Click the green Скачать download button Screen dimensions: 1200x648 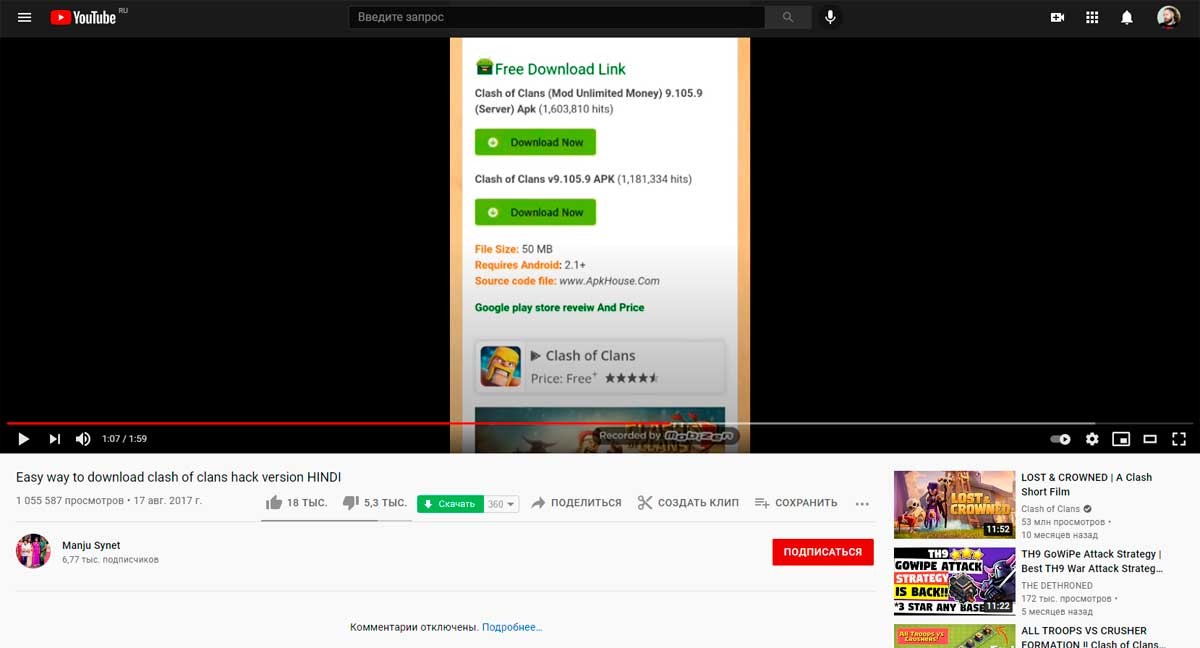[450, 504]
